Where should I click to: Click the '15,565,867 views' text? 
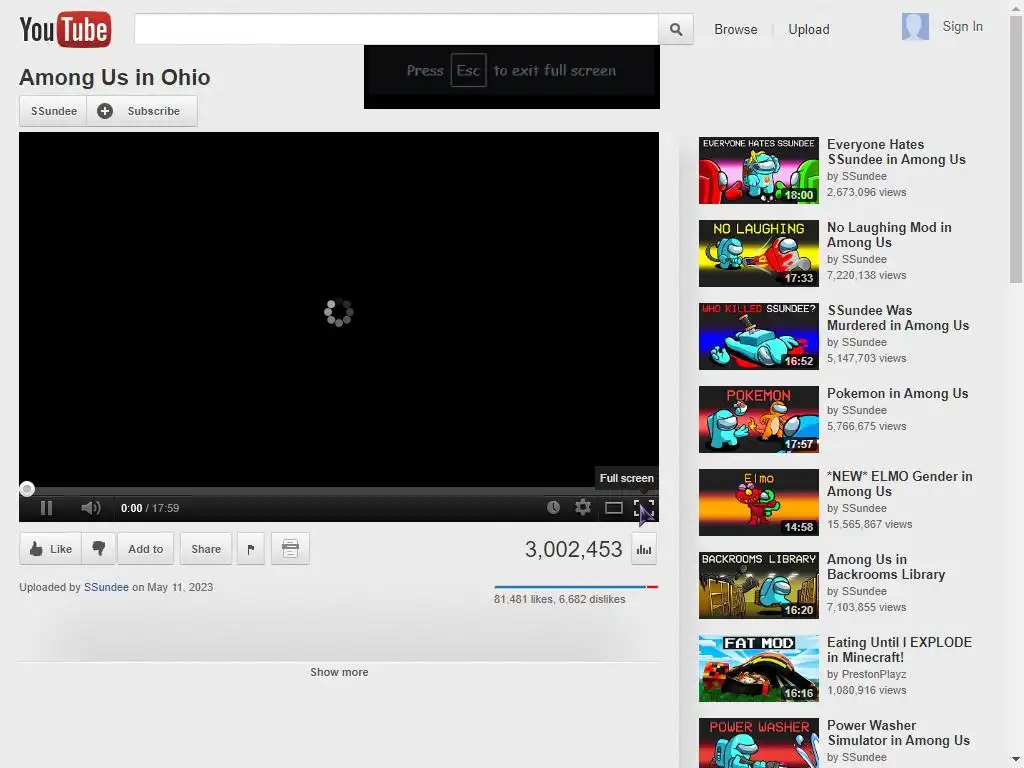[869, 524]
